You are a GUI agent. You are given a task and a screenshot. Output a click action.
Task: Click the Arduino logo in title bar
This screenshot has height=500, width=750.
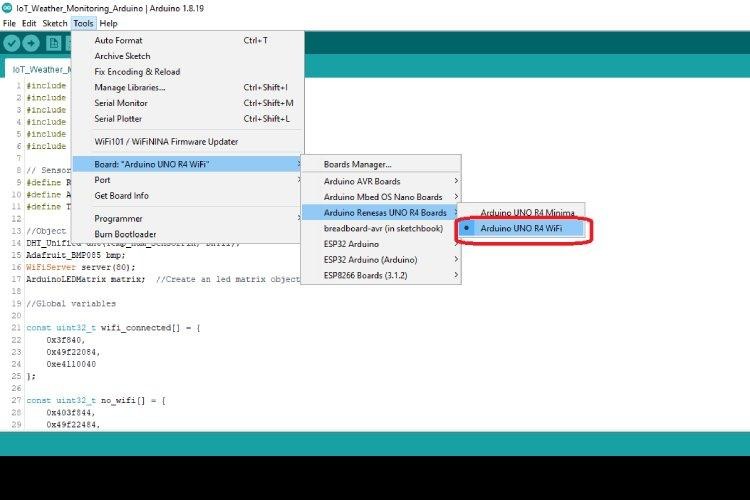pos(7,8)
